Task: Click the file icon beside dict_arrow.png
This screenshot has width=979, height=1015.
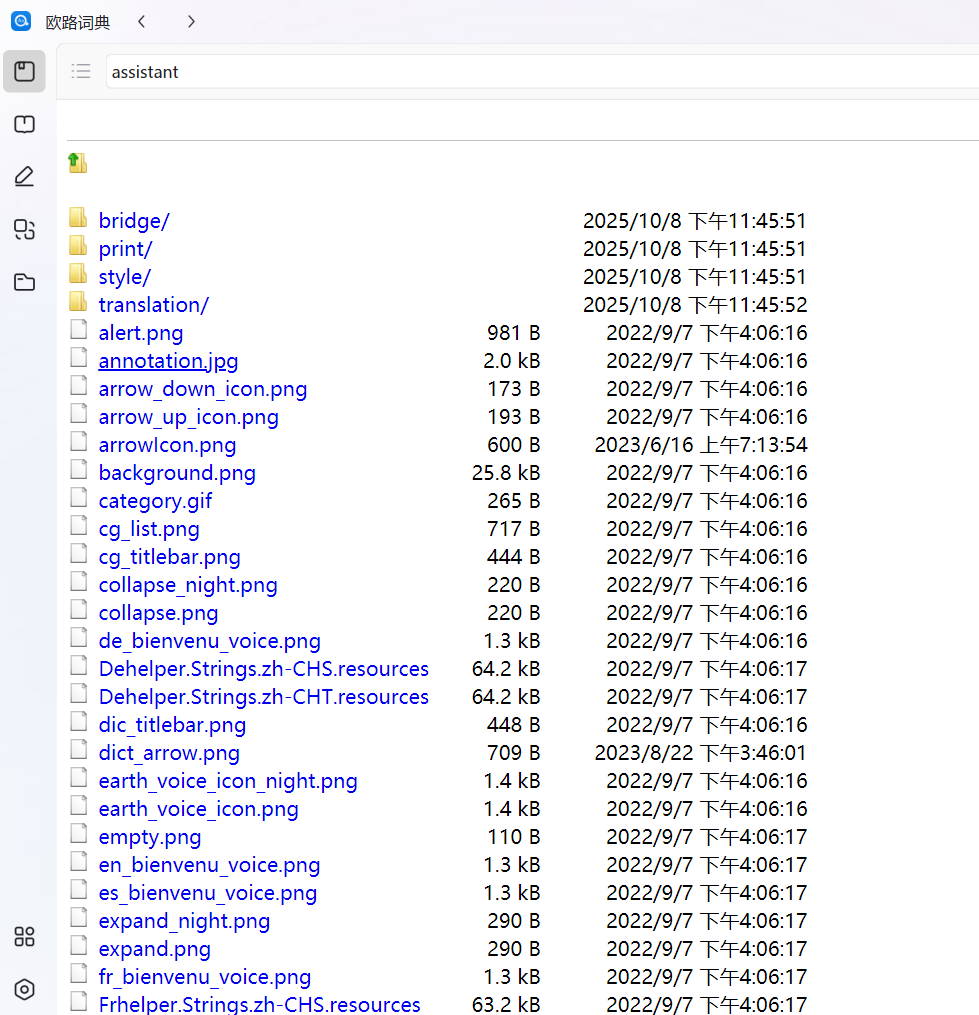Action: (x=79, y=750)
